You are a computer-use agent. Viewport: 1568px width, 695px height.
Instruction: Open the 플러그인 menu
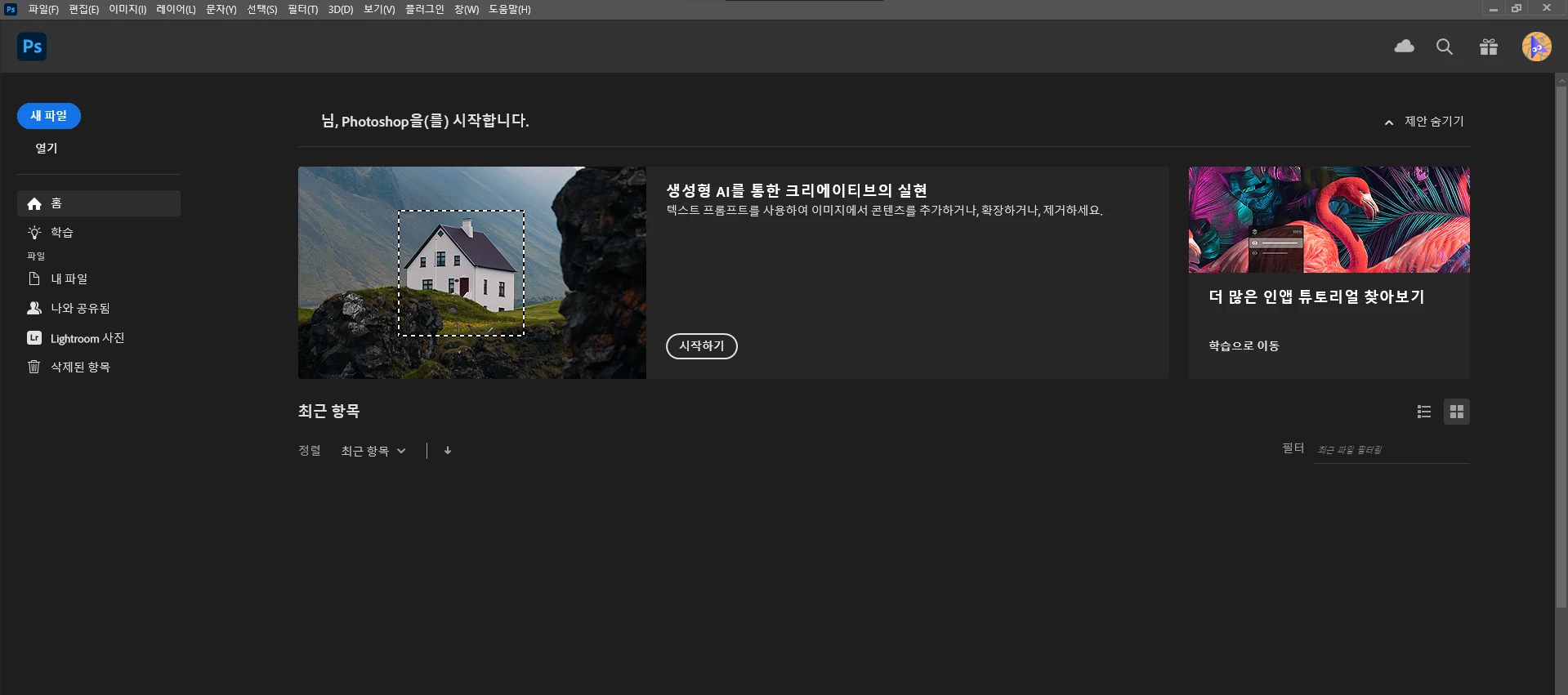[424, 9]
